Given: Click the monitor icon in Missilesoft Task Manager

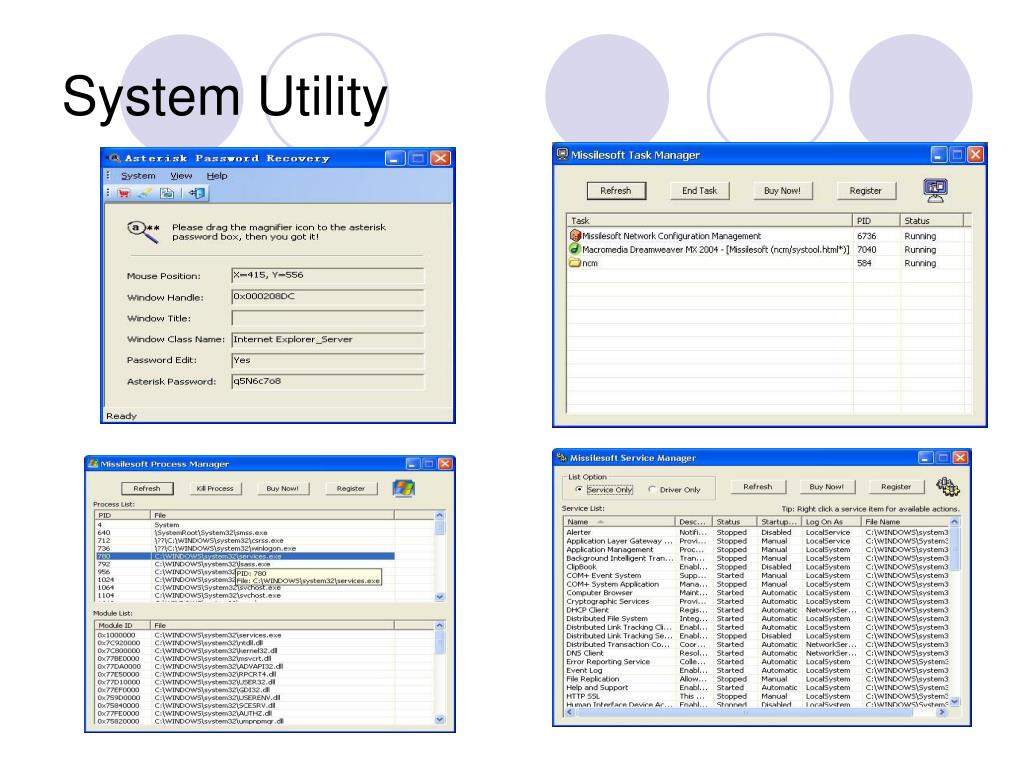Looking at the screenshot, I should pos(936,190).
